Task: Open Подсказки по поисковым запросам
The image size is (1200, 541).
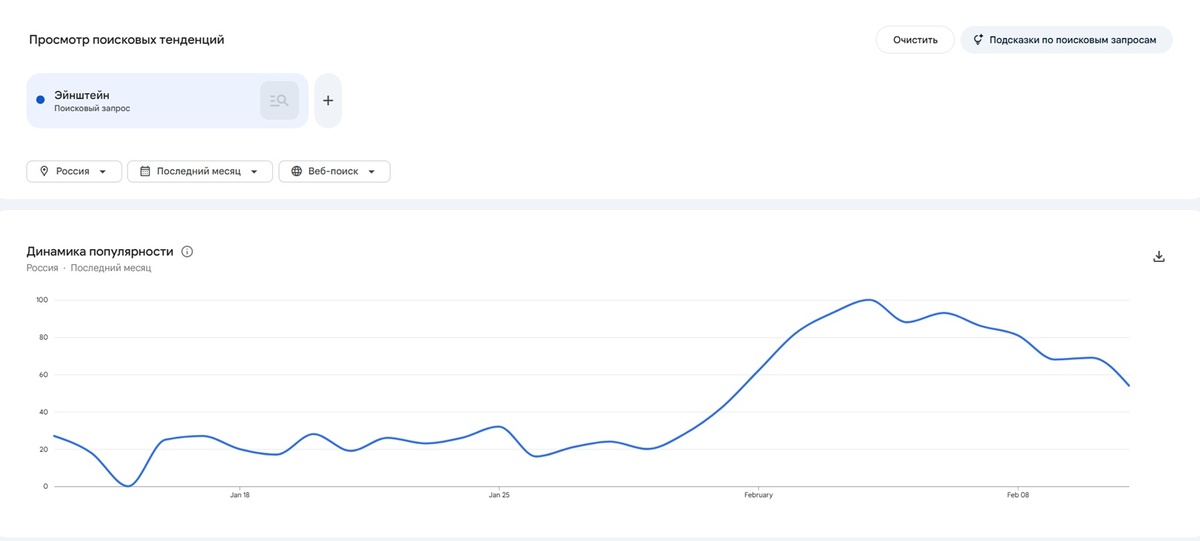Action: (1066, 40)
